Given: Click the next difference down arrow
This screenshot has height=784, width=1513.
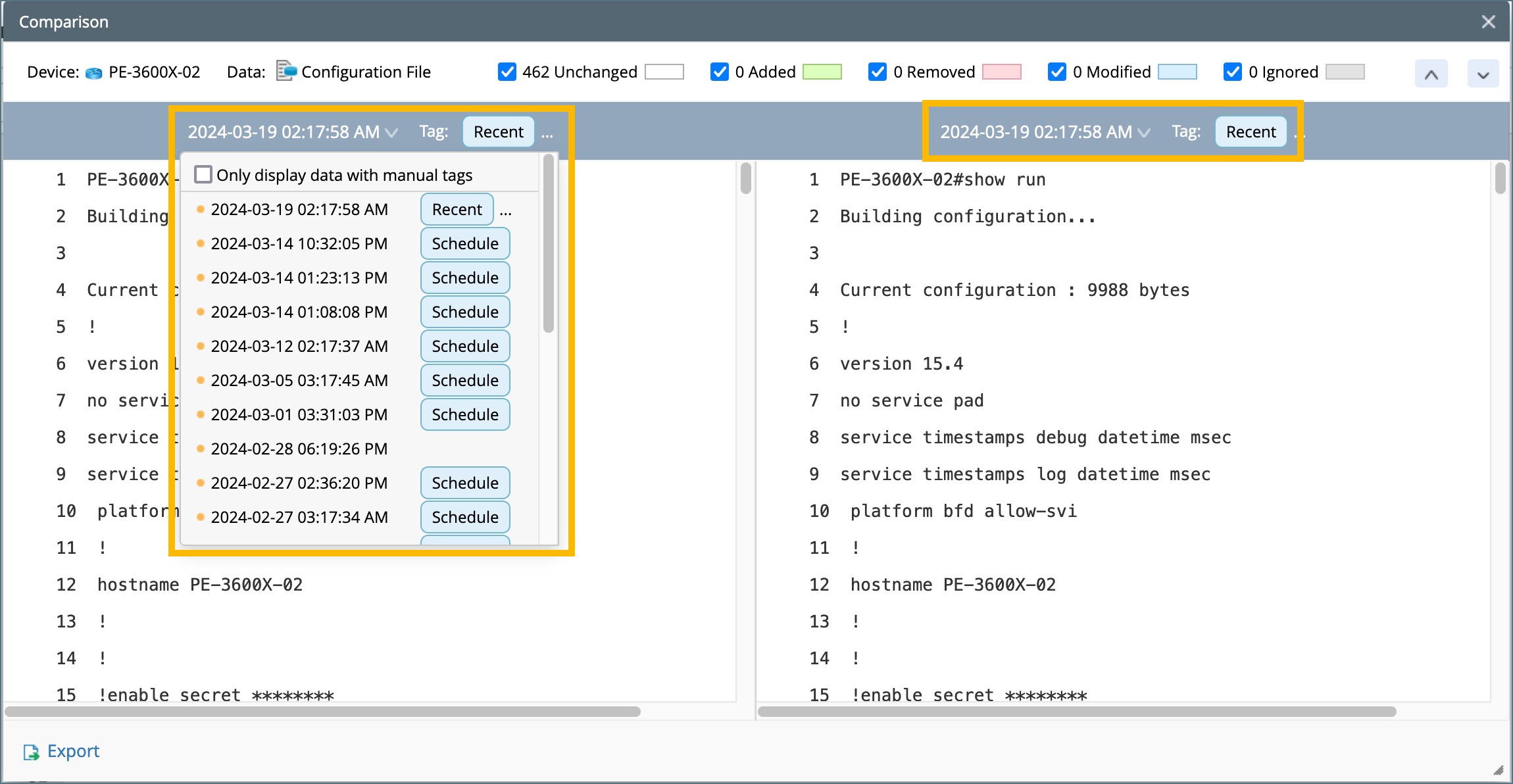Looking at the screenshot, I should click(x=1483, y=74).
